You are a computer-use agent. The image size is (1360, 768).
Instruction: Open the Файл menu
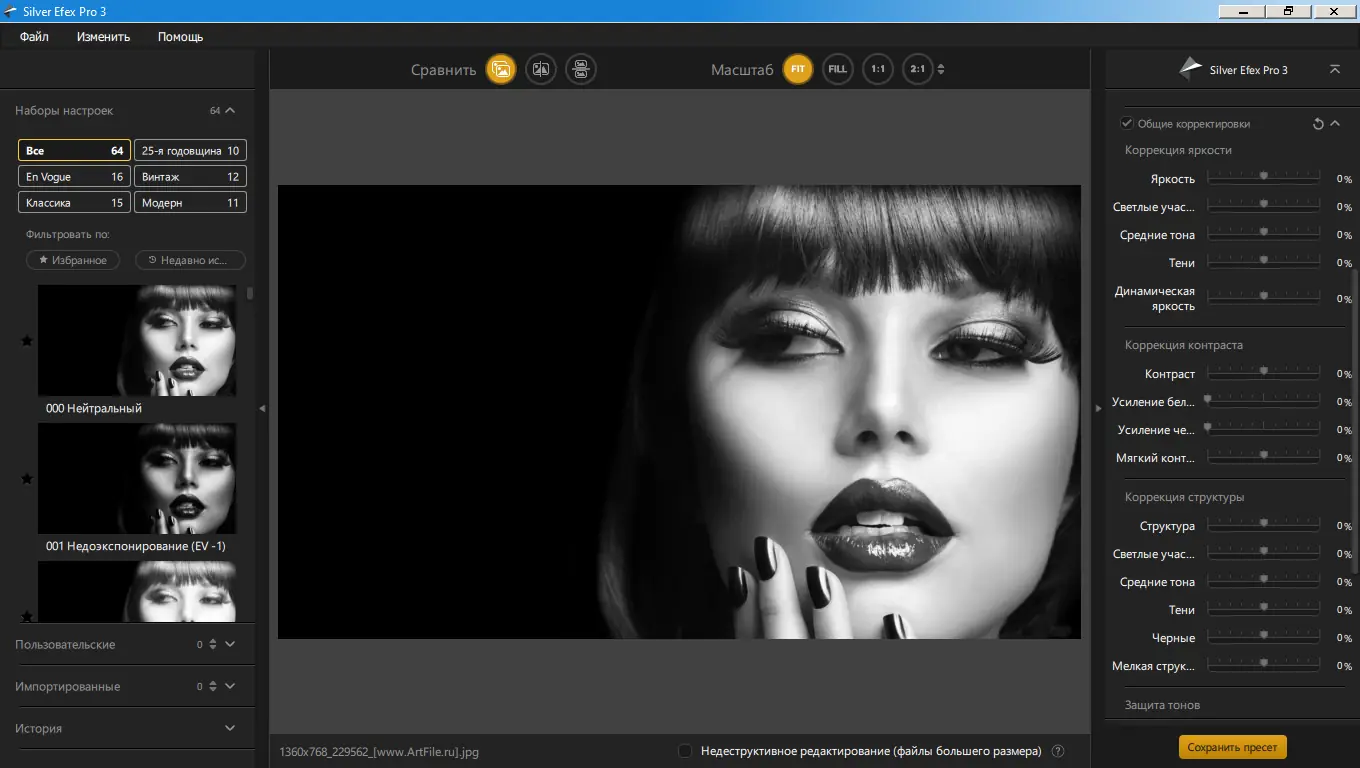click(x=34, y=37)
